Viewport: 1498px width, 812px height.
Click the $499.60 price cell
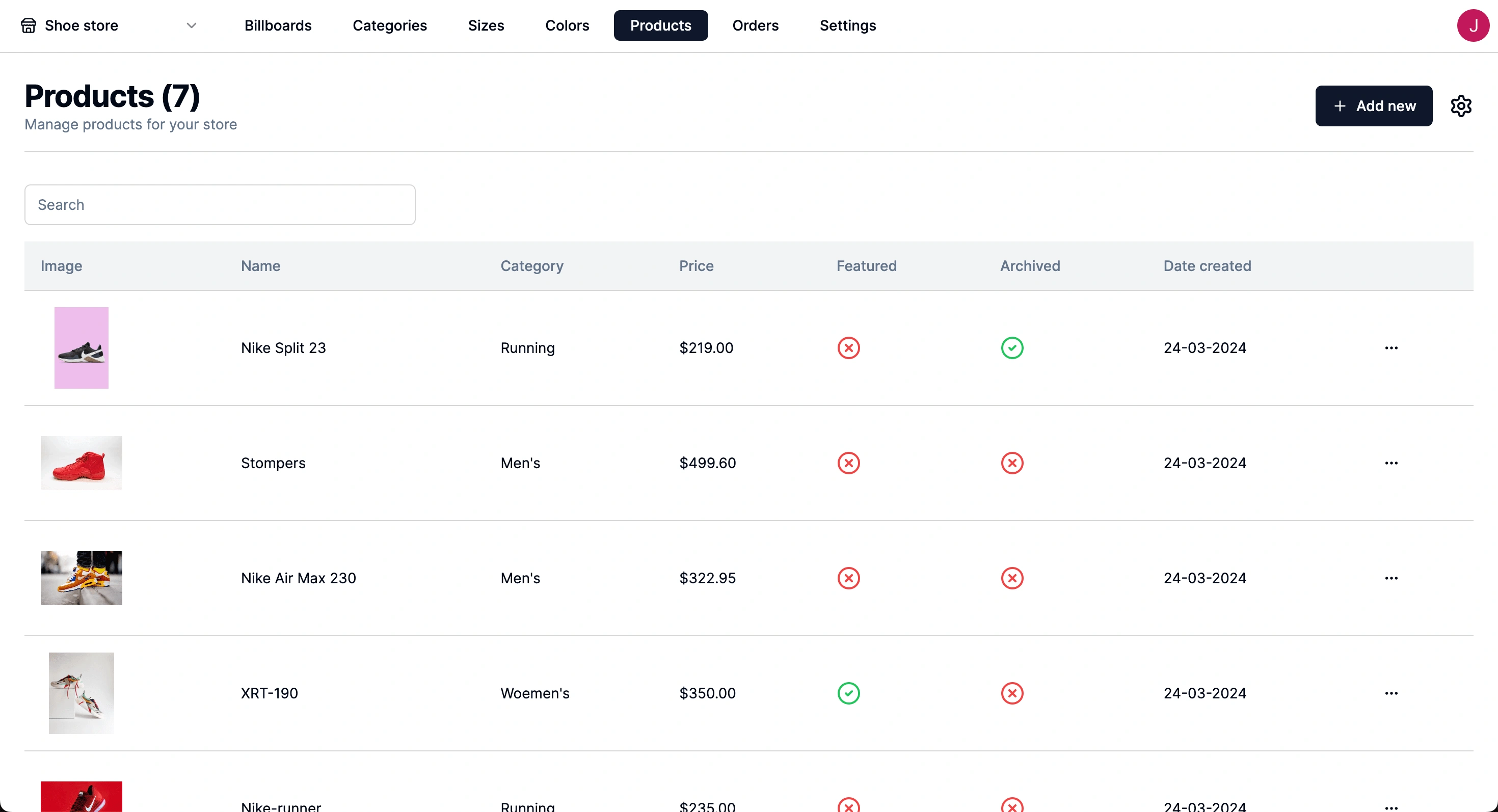[x=707, y=463]
